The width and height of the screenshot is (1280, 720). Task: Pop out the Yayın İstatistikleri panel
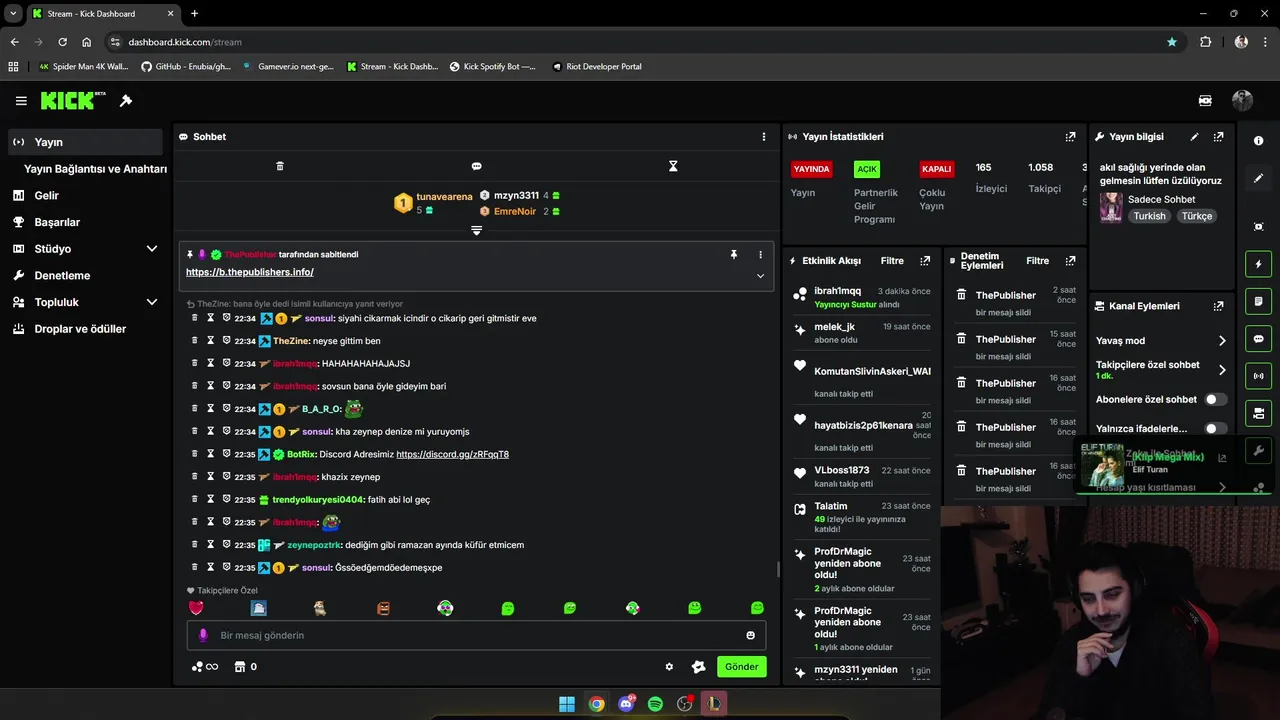(1071, 137)
